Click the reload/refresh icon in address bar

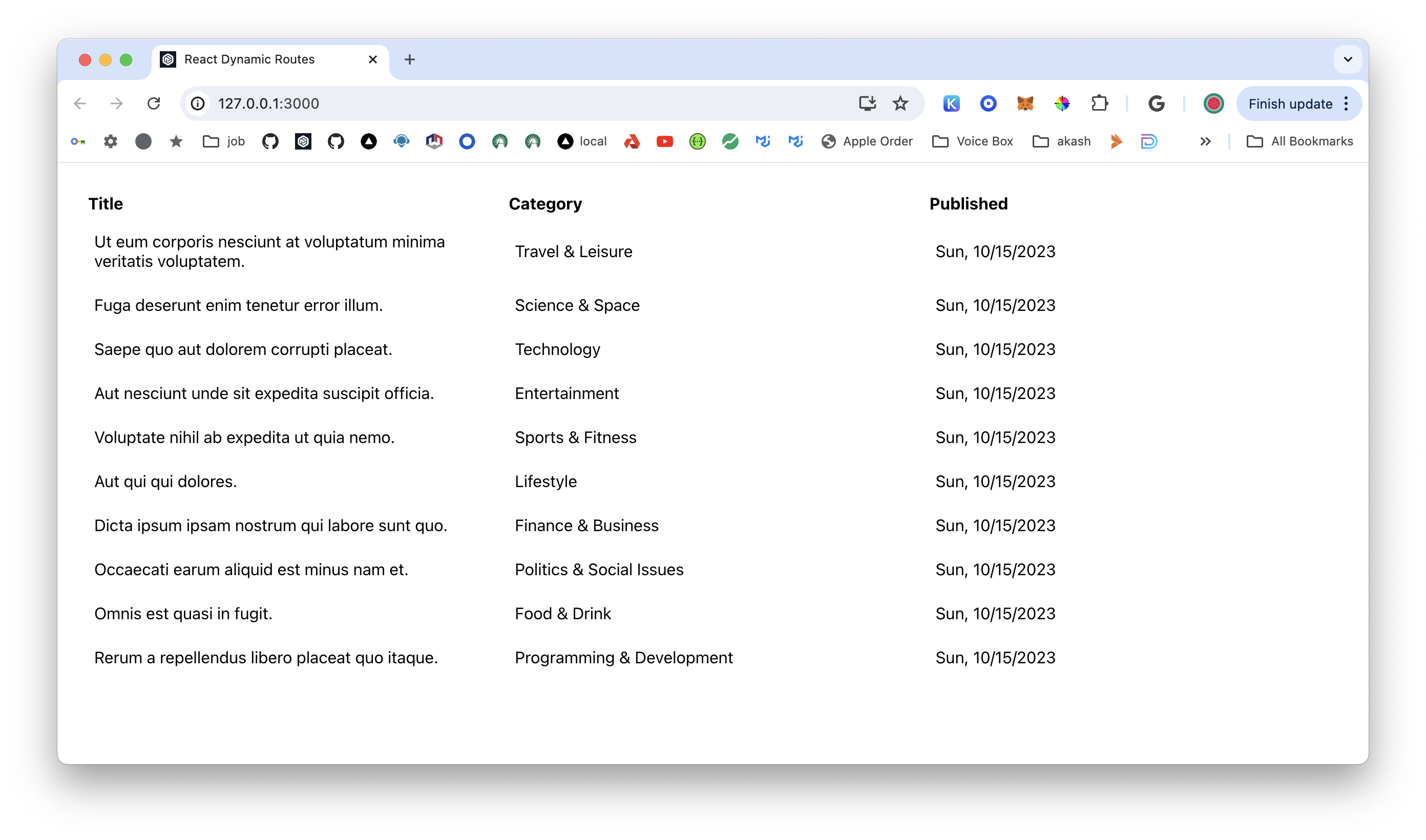(154, 104)
